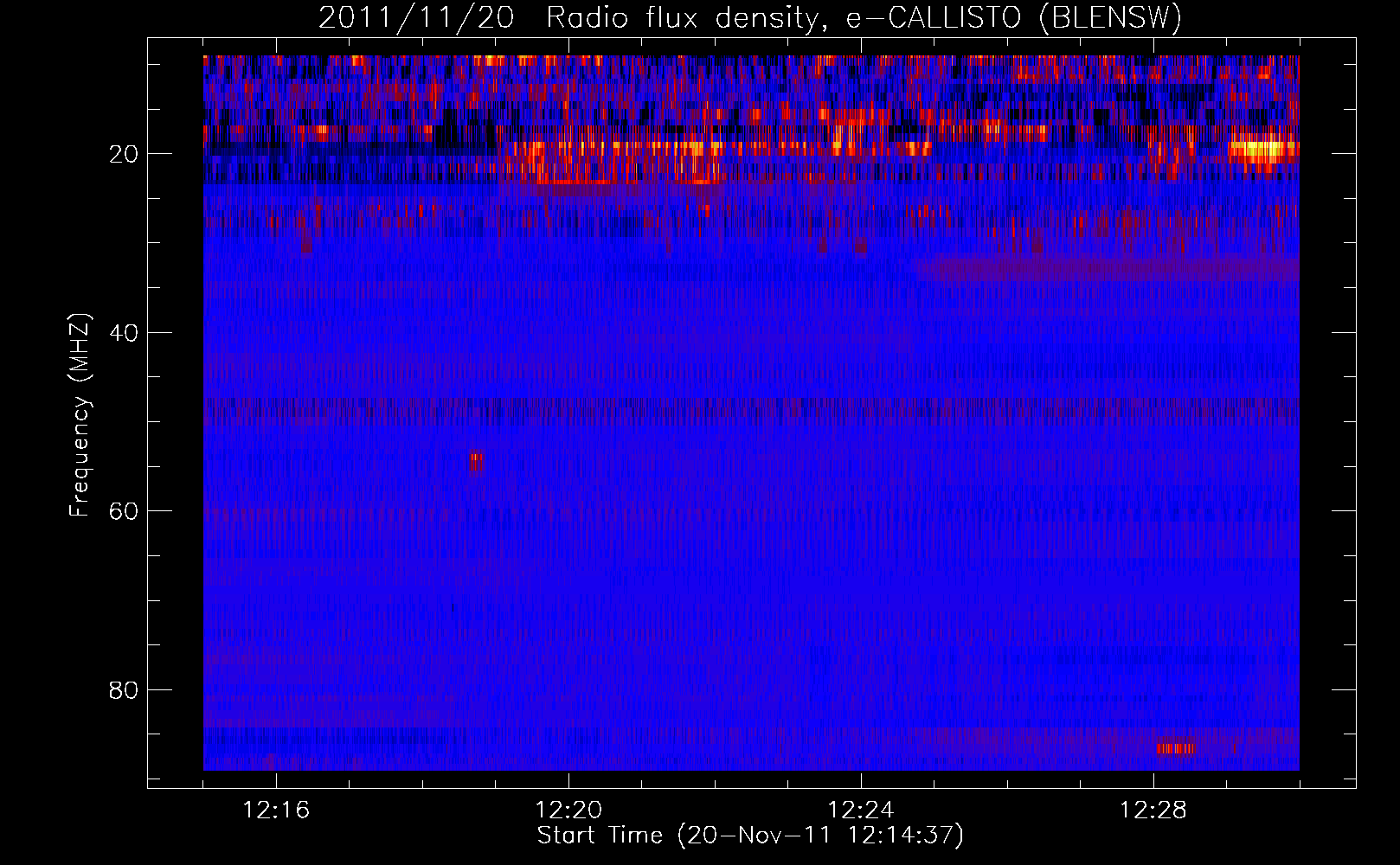Click the 40 frequency tick label
1400x865 pixels.
pos(123,333)
